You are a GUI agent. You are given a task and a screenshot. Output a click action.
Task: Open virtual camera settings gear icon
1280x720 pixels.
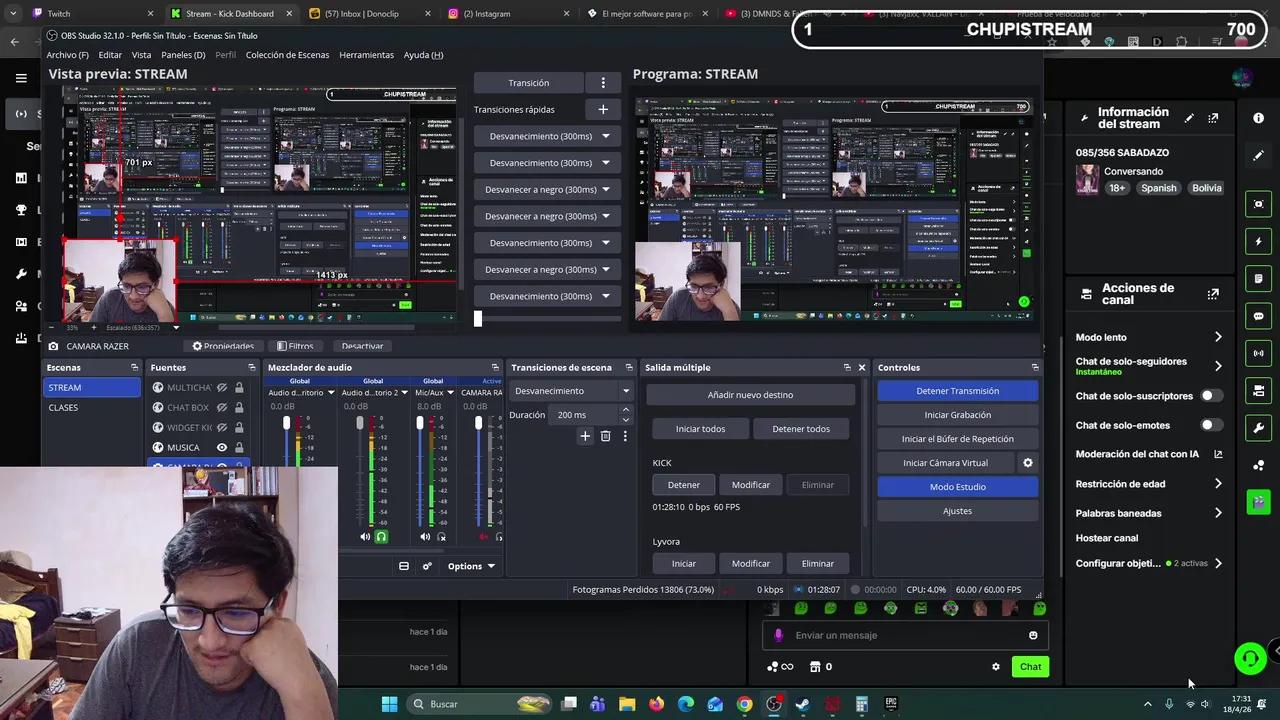coord(1027,463)
